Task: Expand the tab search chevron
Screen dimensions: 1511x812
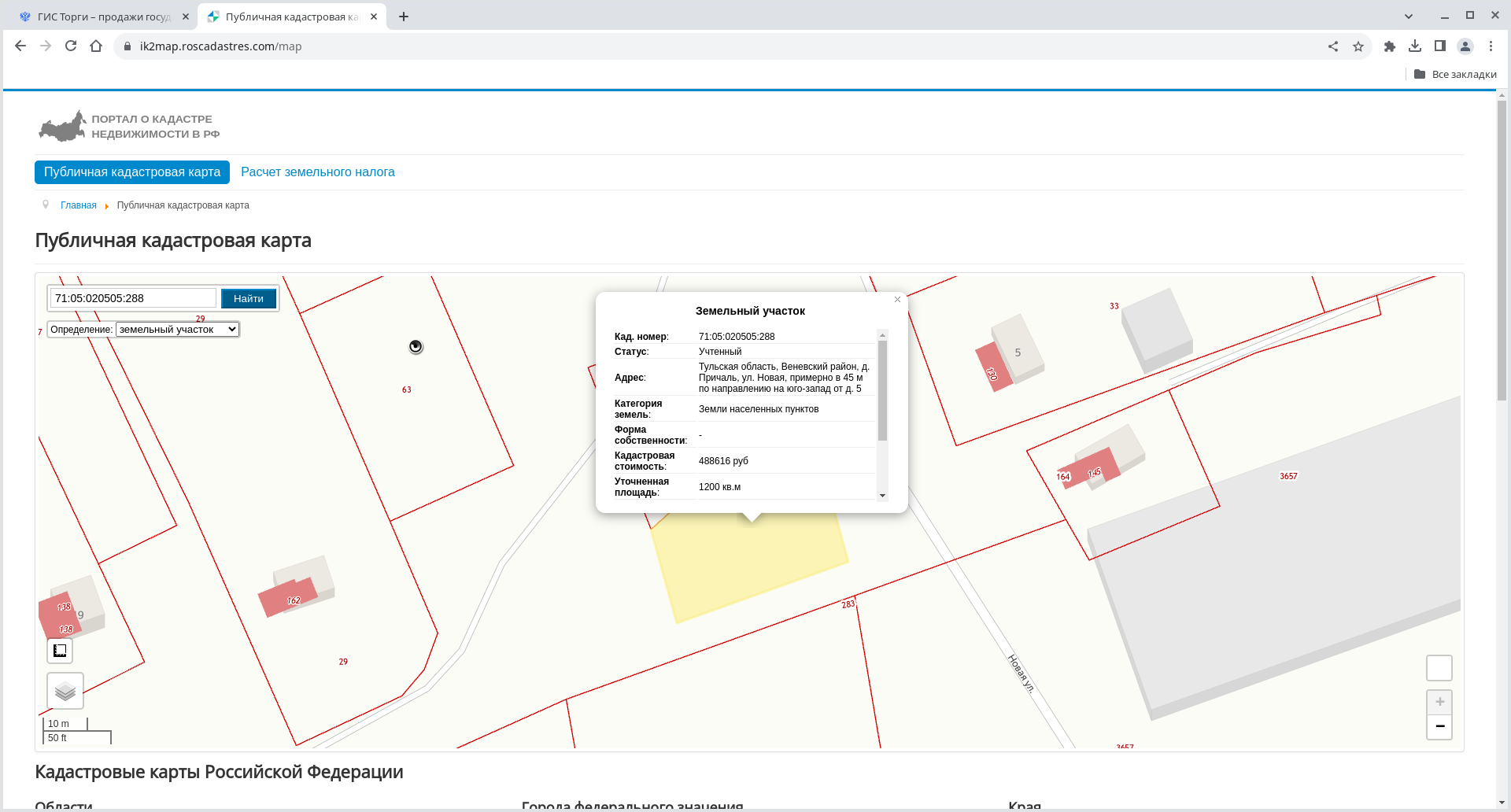Action: point(1409,17)
